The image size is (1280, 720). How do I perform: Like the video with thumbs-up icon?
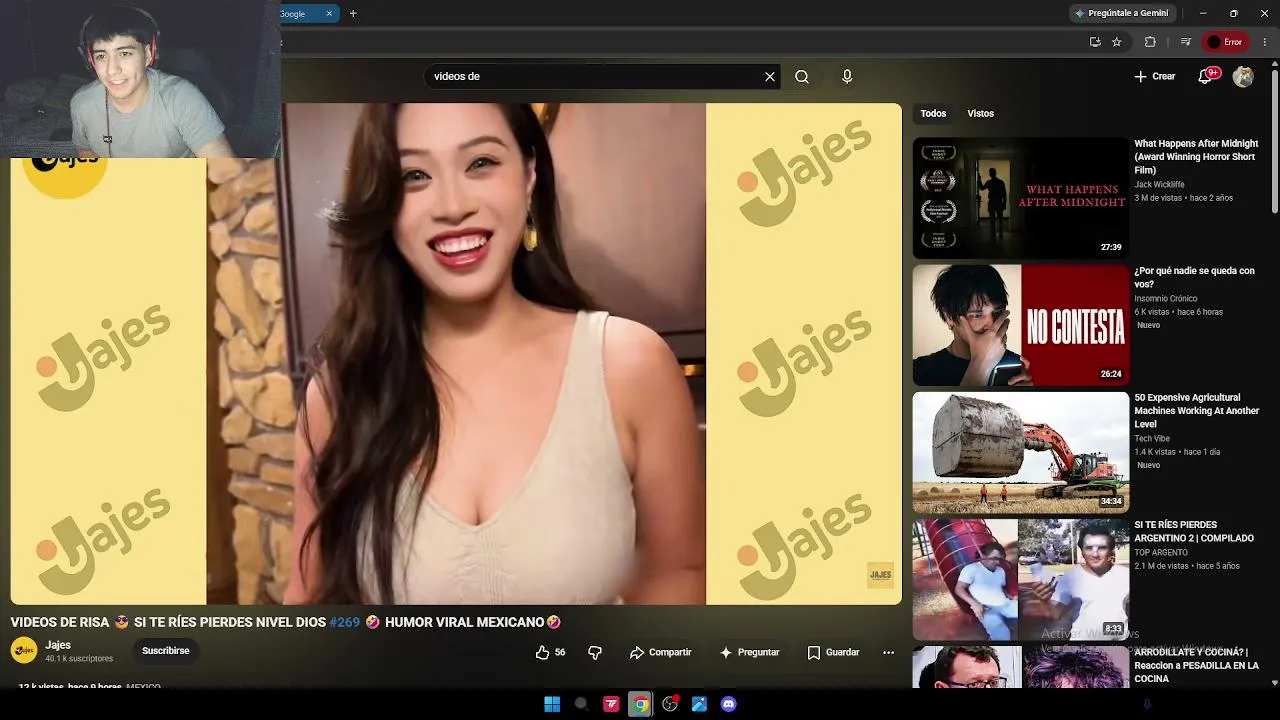click(542, 653)
